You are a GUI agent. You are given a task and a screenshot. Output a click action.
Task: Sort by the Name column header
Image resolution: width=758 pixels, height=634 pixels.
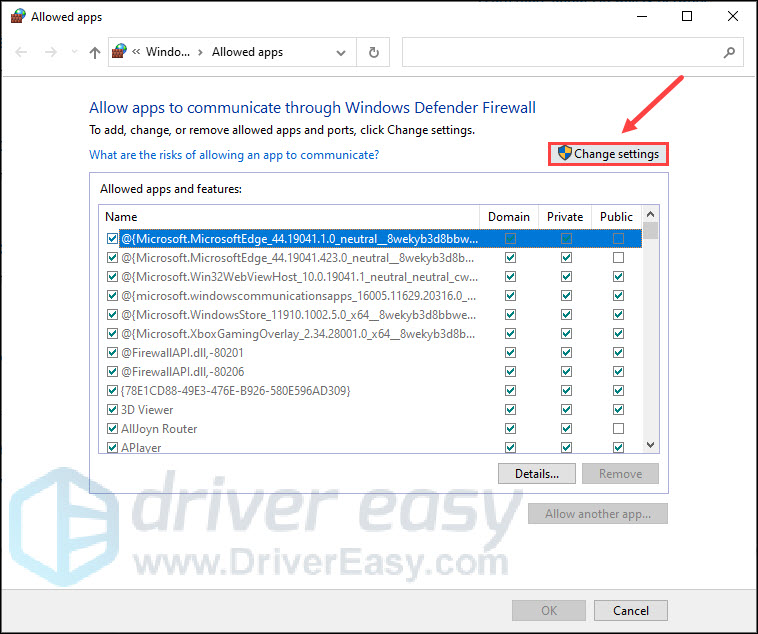(x=289, y=217)
